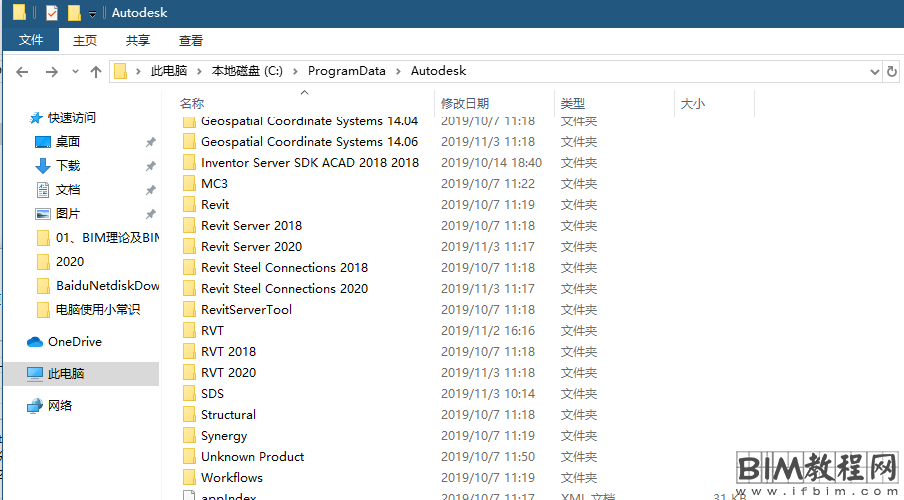Click the pin icon next to 图片

click(151, 214)
